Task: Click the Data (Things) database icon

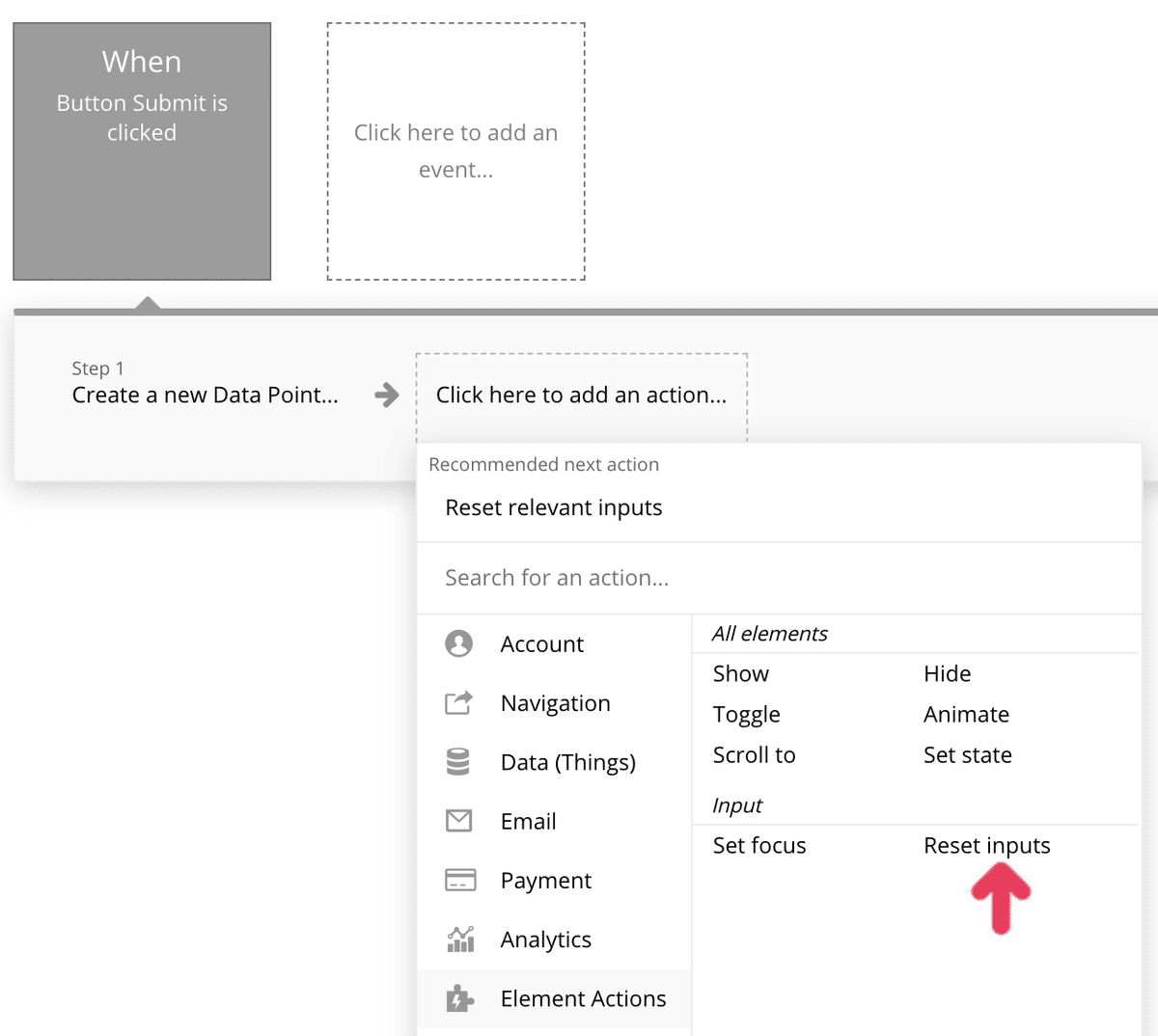Action: pyautogui.click(x=458, y=762)
